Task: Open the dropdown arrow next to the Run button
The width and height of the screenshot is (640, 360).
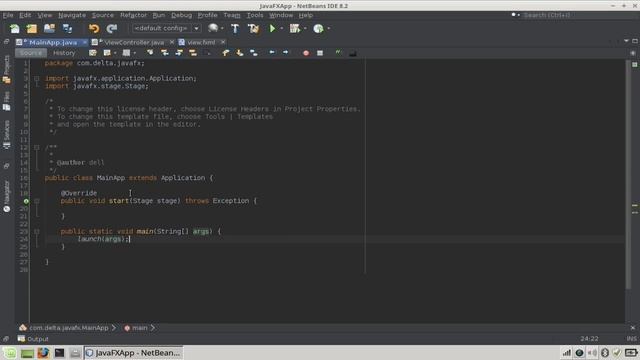Action: [x=281, y=29]
